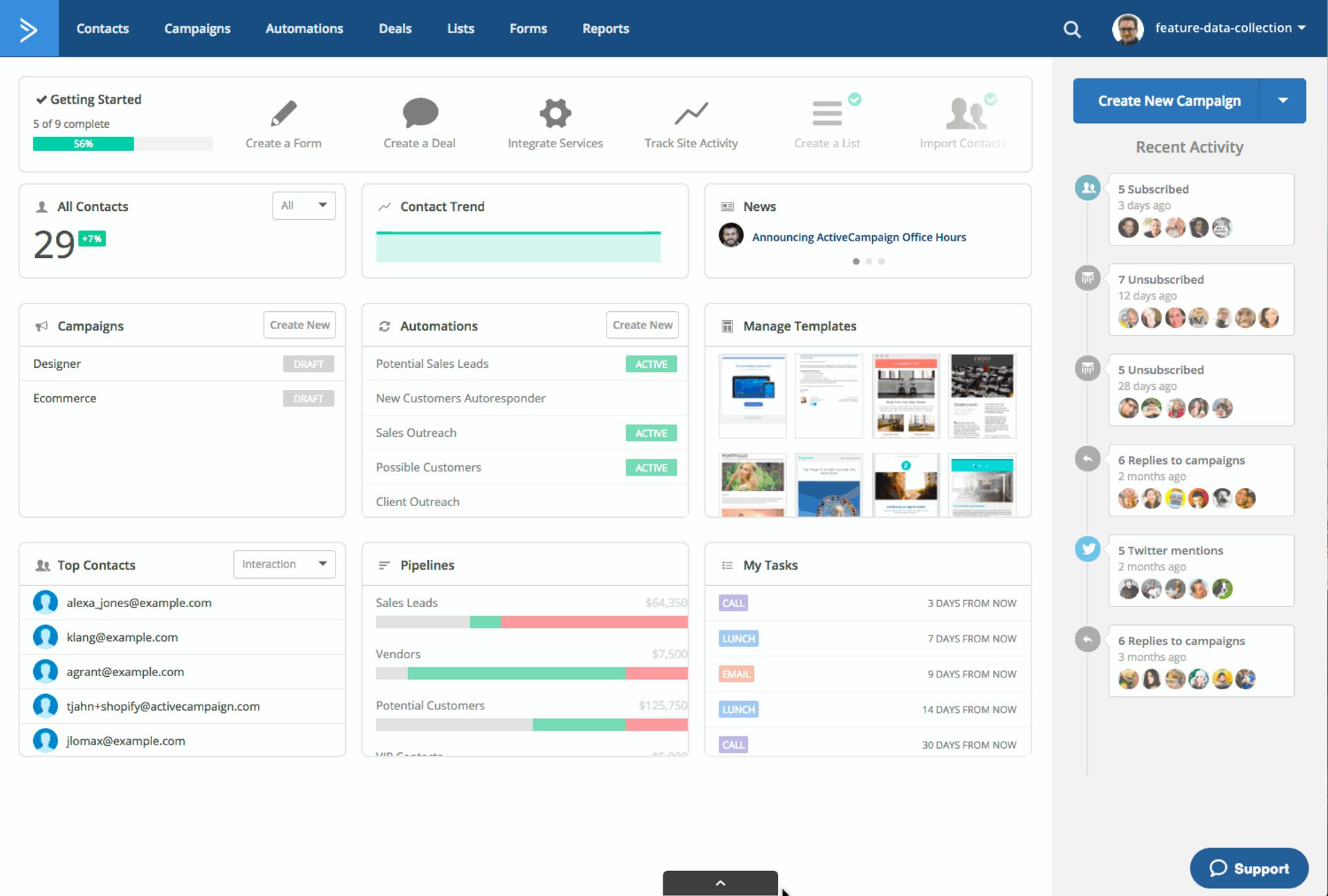Click the Track Site Activity chart icon
Image resolution: width=1328 pixels, height=896 pixels.
point(691,113)
